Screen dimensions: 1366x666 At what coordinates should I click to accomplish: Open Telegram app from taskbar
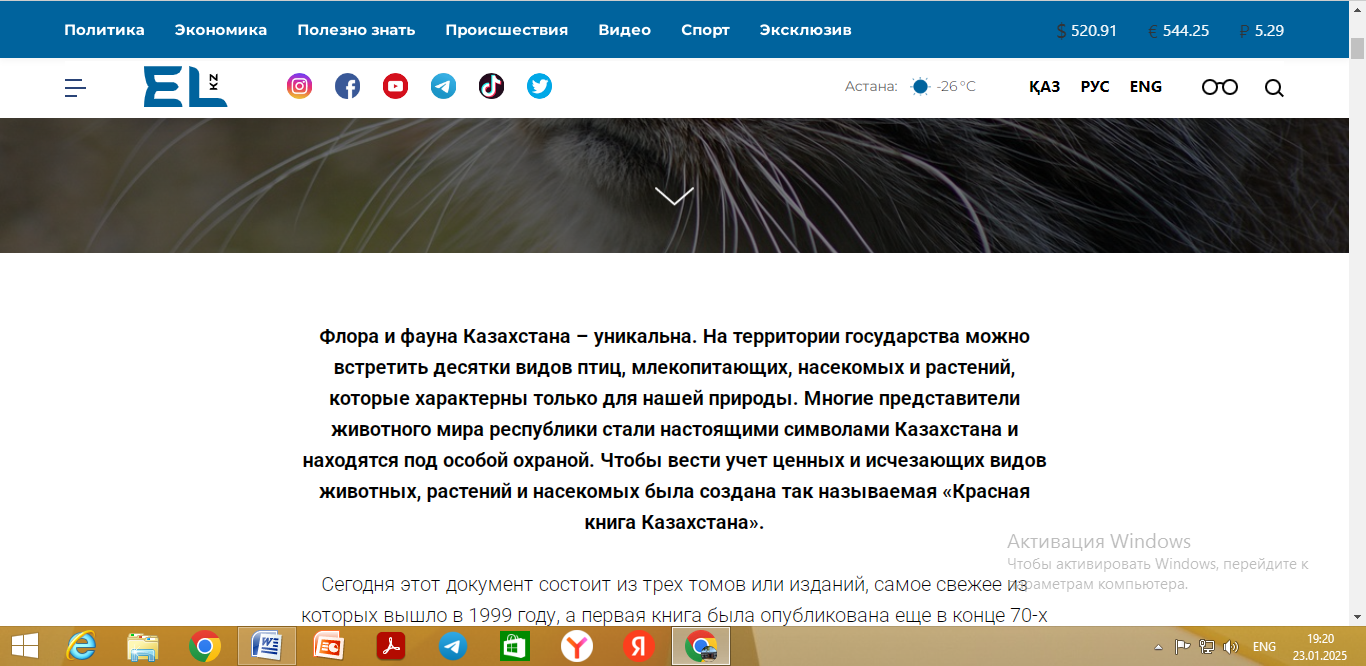[453, 647]
